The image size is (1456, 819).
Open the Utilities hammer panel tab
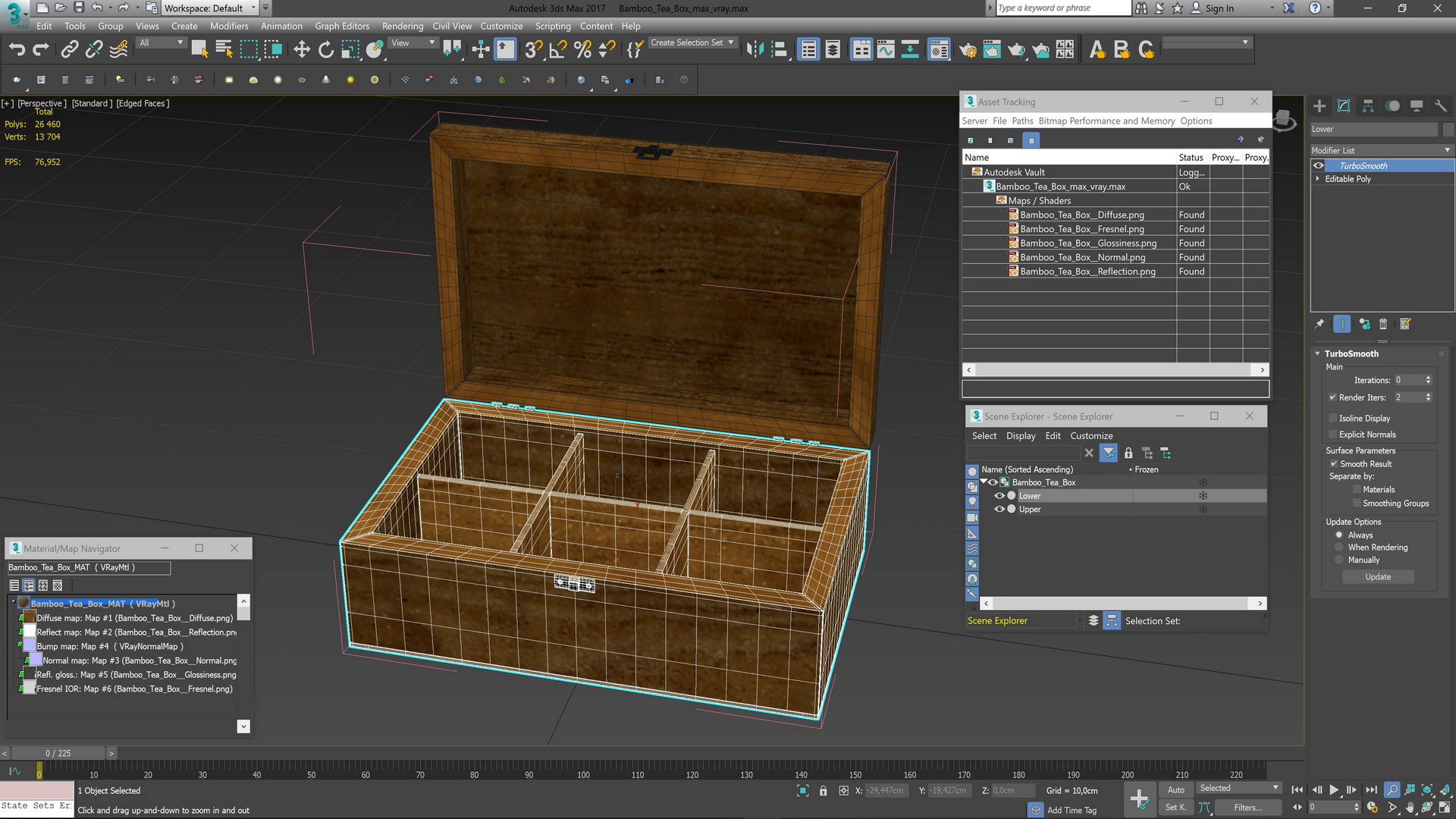[1441, 106]
